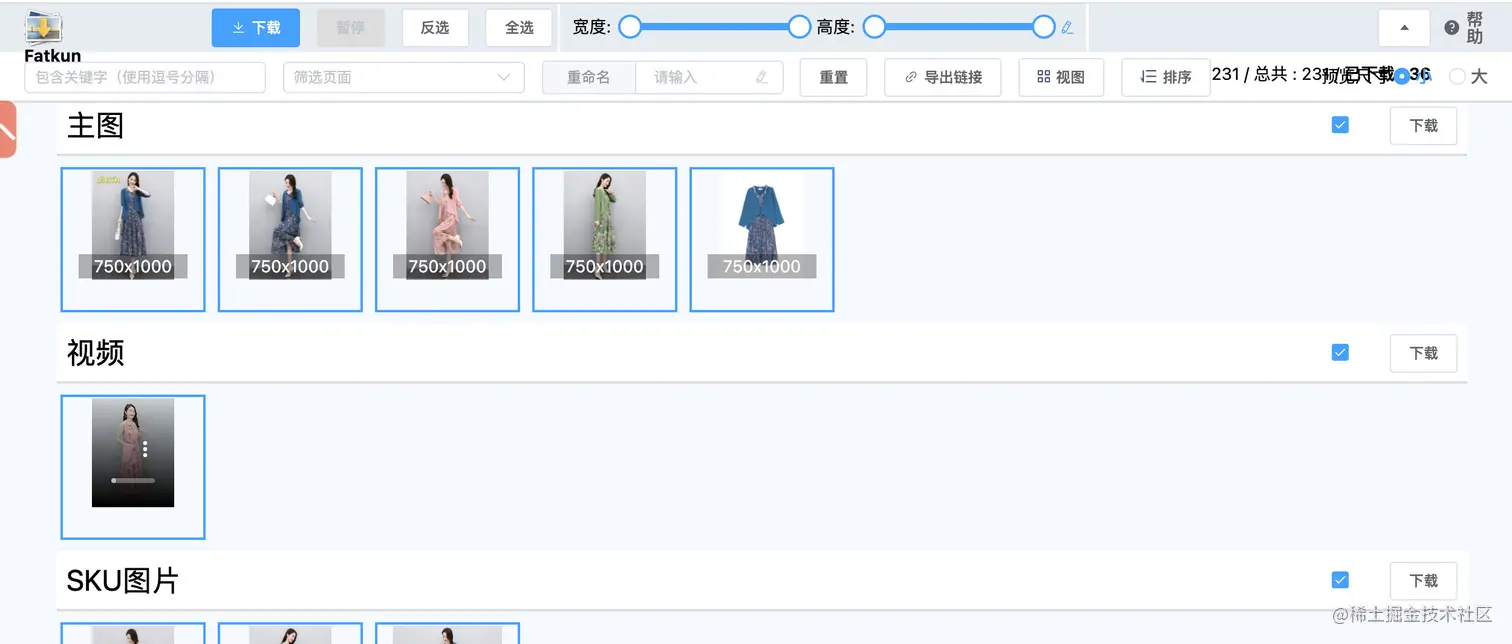
Task: Click the 暂停 pause button
Action: pos(351,28)
